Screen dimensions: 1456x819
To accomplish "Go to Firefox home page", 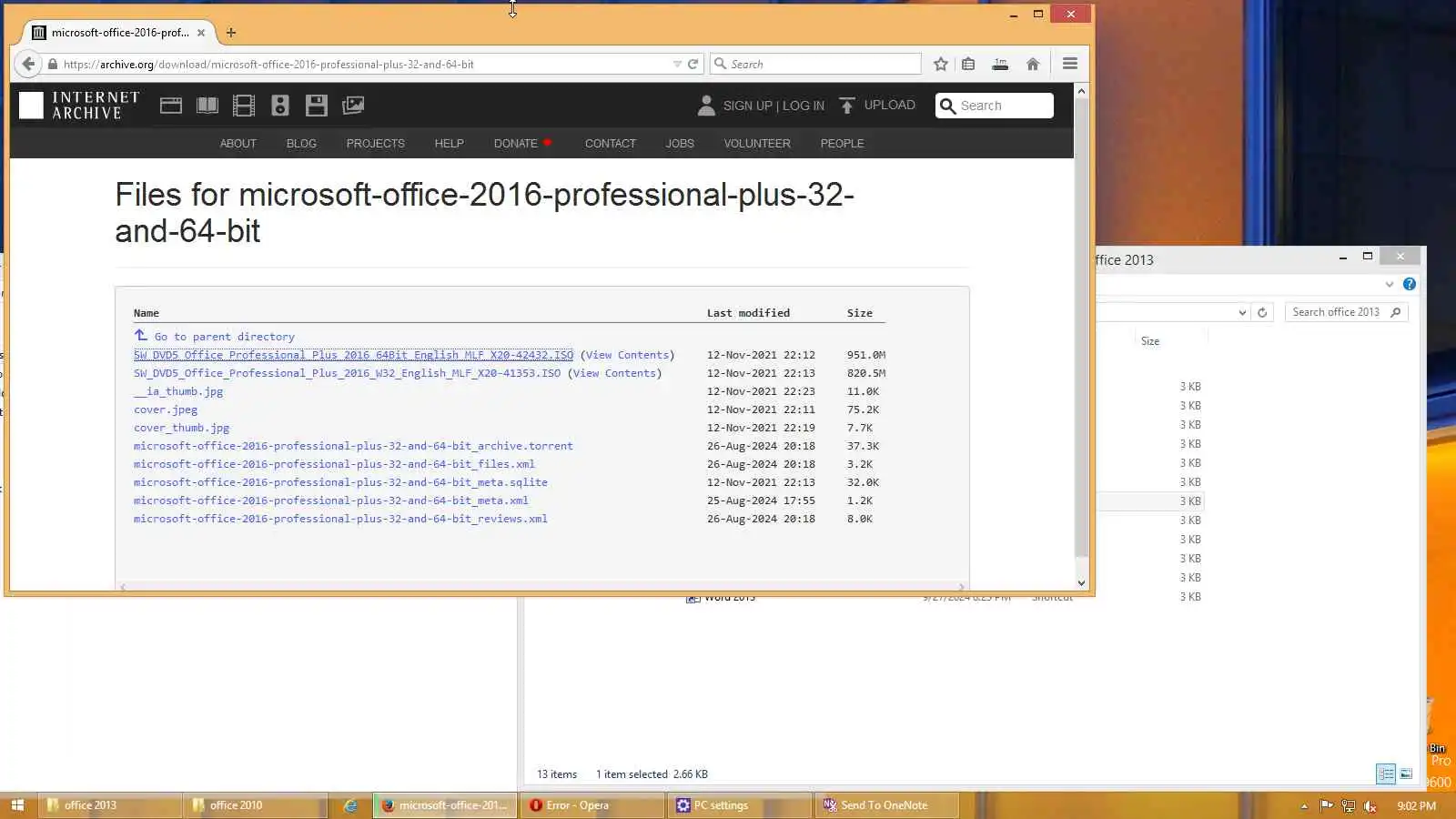I will tap(1033, 64).
